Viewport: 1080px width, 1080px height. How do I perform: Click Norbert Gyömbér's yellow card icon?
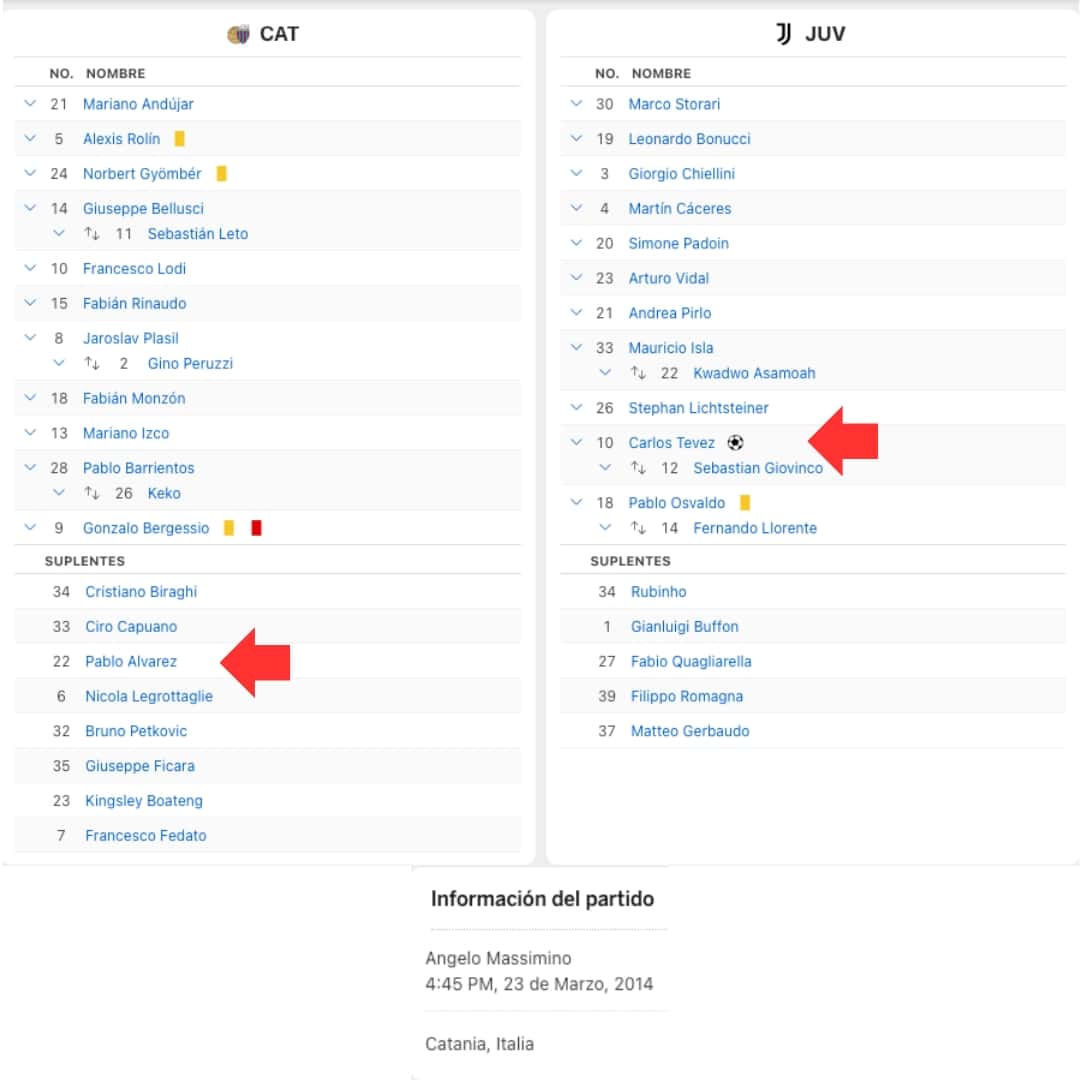221,174
